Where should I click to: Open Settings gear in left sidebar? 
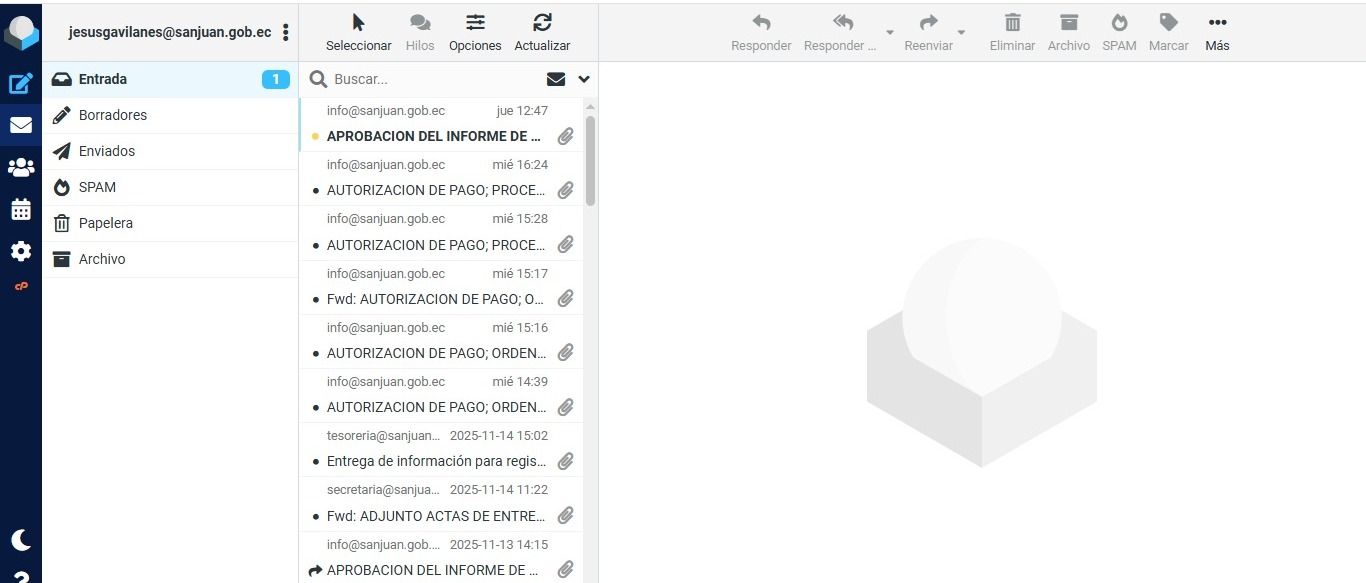click(x=21, y=252)
